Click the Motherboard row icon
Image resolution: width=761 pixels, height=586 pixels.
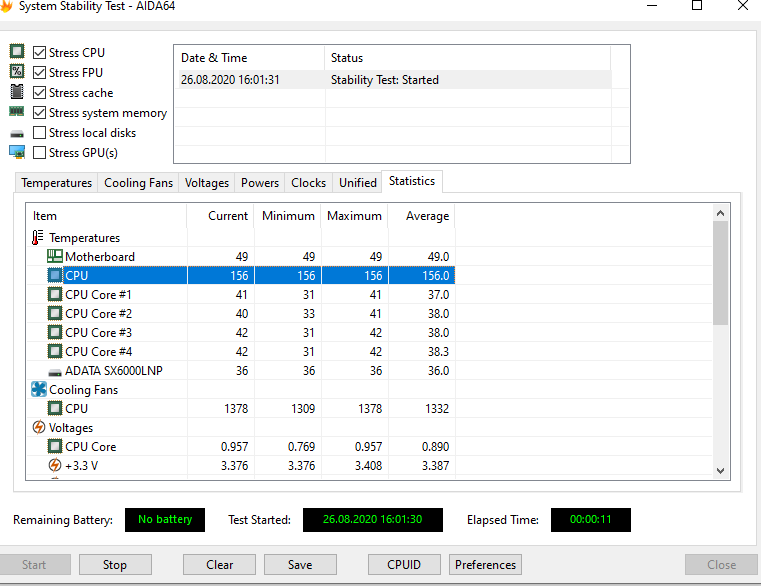tap(55, 256)
